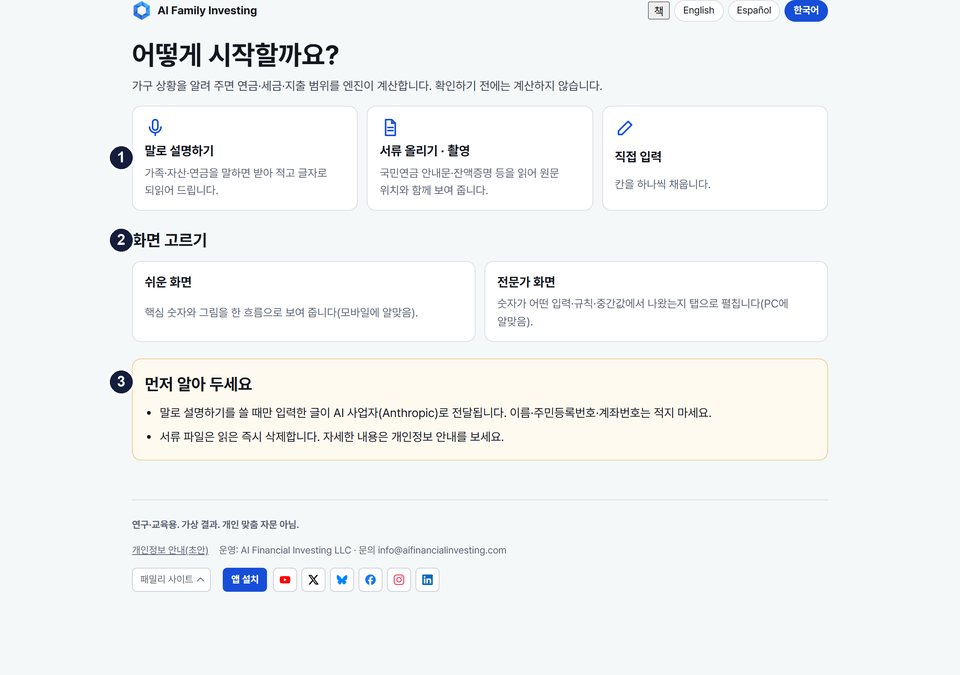Click the 핵심 숫자와 그림을 description text

click(x=281, y=312)
